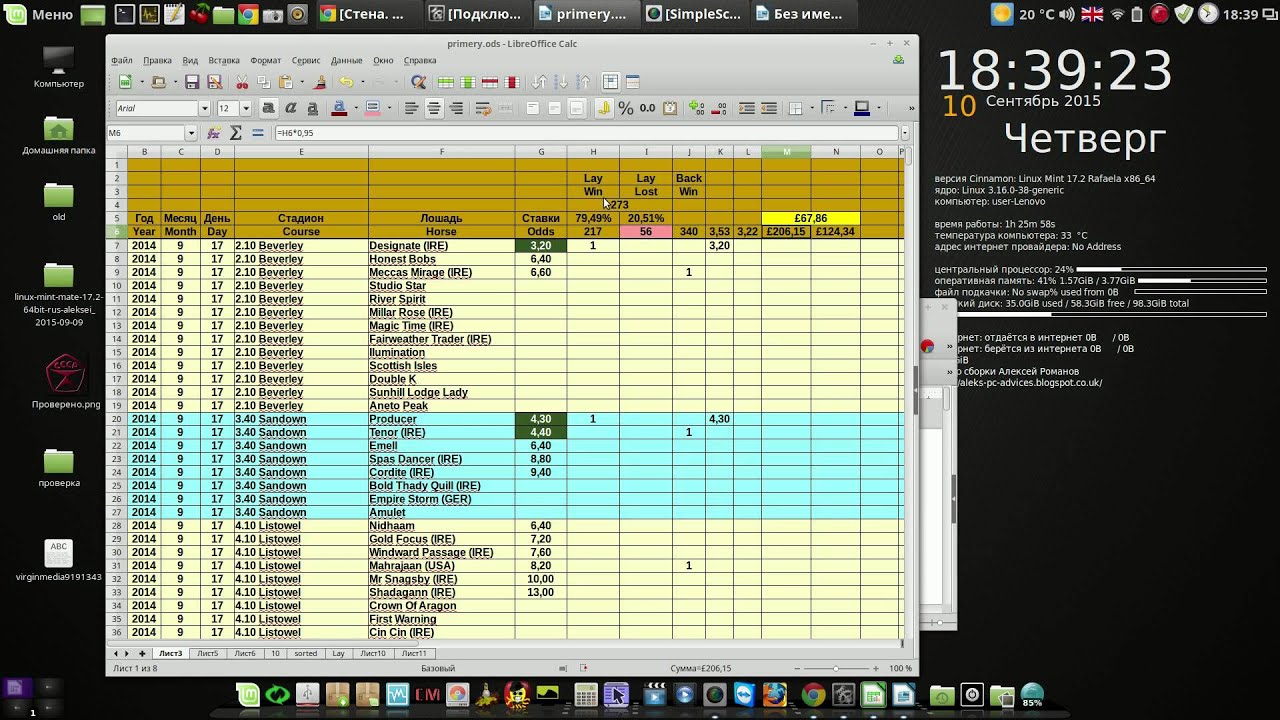Open the font color dropdown arrow
Viewport: 1280px width, 720px height.
click(x=356, y=108)
